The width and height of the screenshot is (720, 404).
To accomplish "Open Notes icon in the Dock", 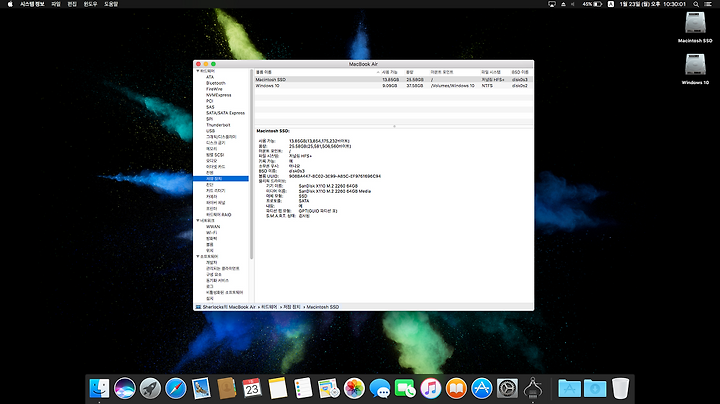I will click(278, 388).
